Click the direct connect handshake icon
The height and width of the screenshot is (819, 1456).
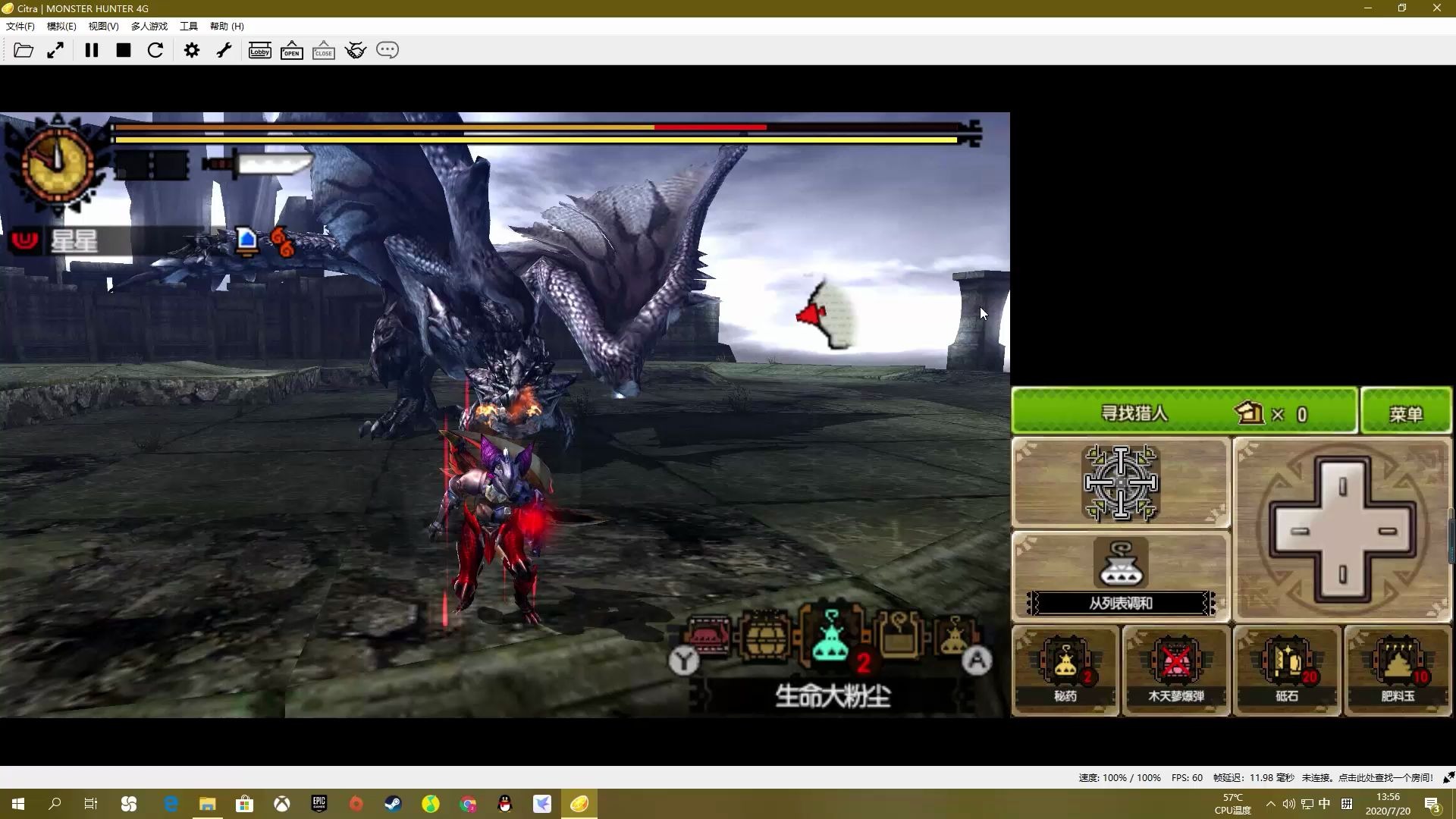pos(356,50)
